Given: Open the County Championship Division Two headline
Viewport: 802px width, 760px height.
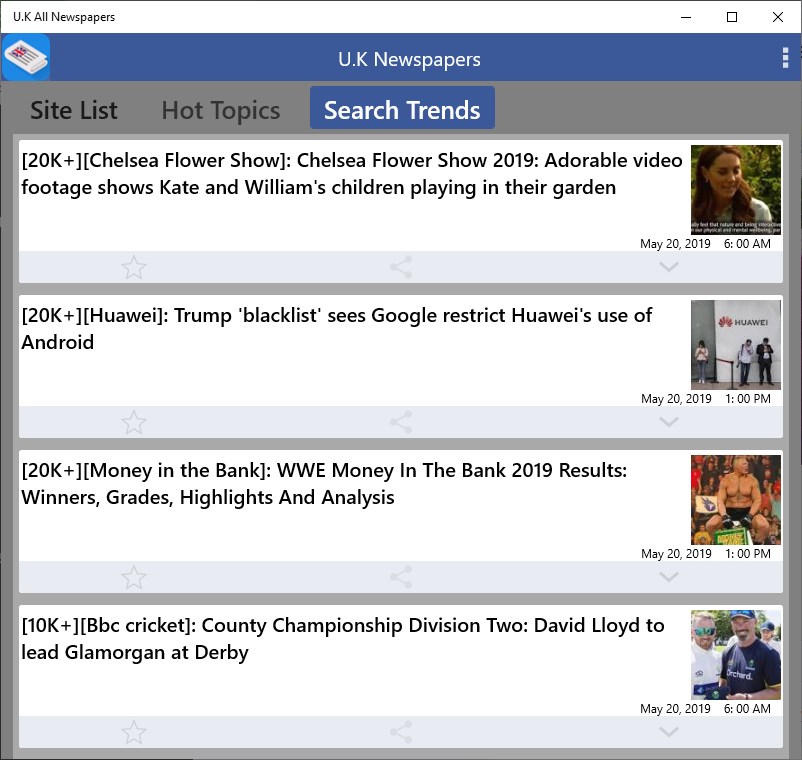Looking at the screenshot, I should (343, 639).
